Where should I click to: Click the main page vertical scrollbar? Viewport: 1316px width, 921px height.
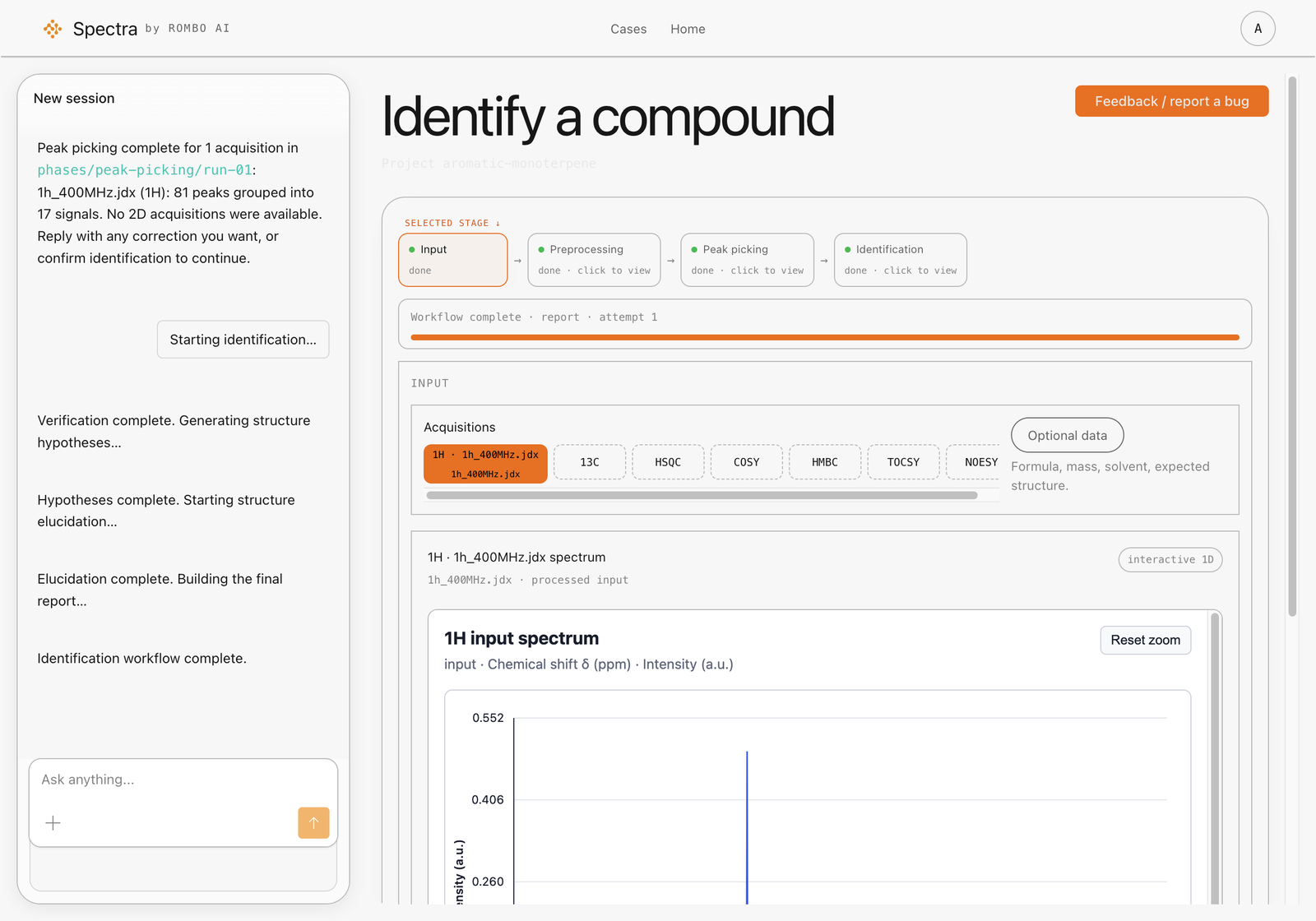click(x=1292, y=345)
